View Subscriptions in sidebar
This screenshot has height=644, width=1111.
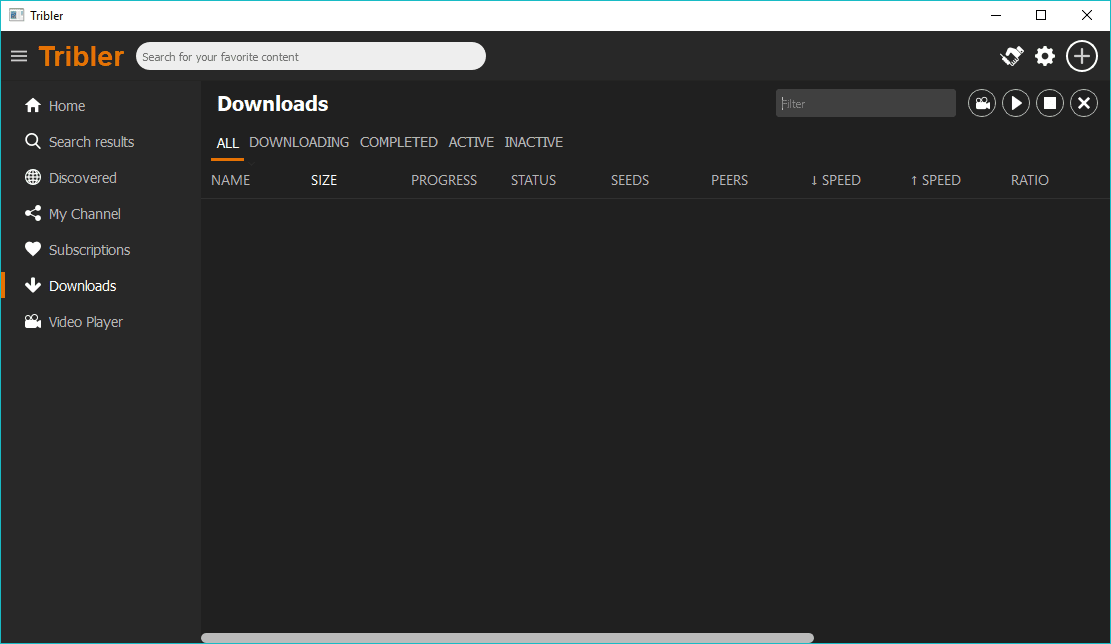[89, 250]
